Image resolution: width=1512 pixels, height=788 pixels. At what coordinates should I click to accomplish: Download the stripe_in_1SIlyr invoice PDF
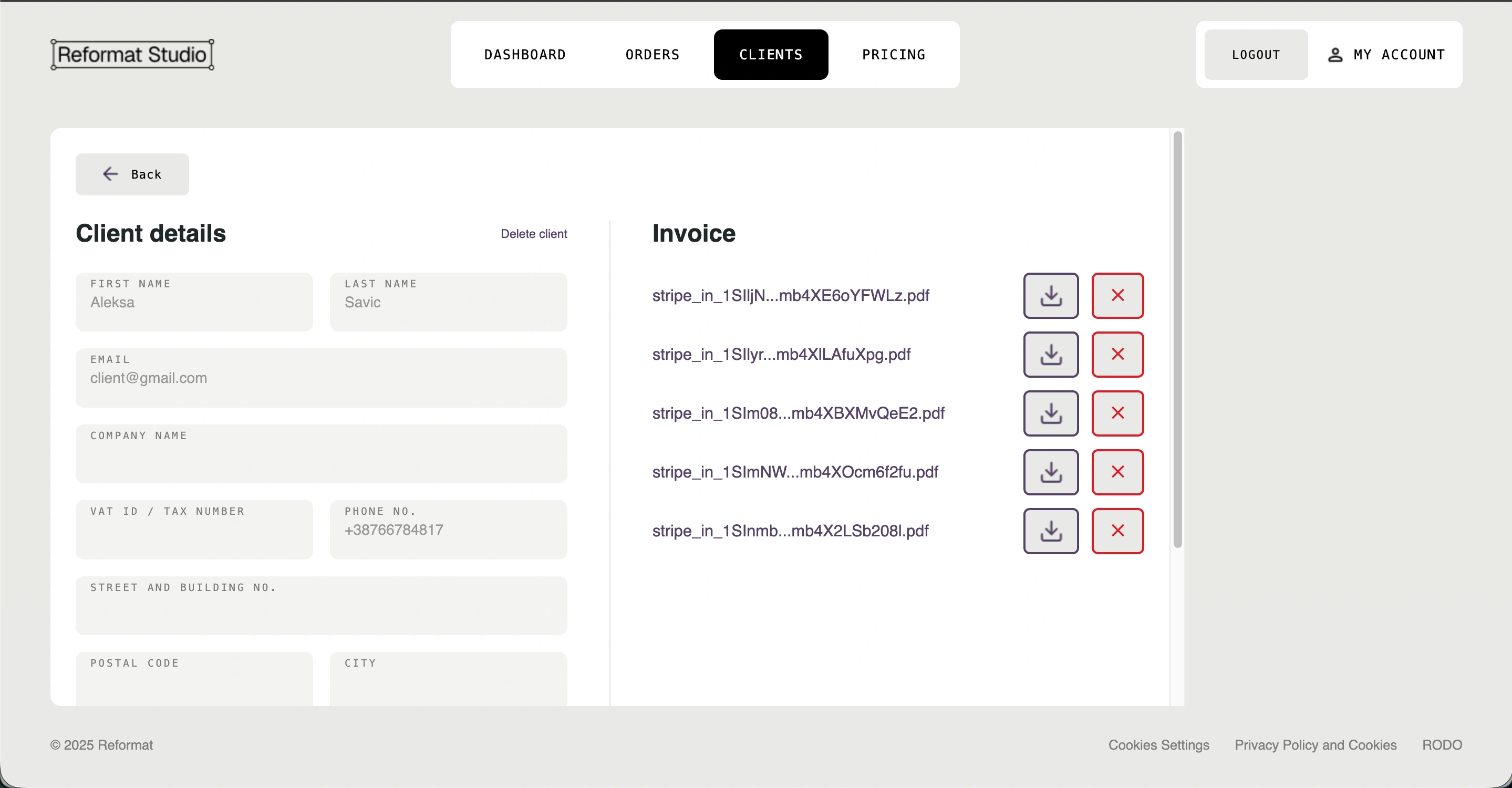point(1051,355)
